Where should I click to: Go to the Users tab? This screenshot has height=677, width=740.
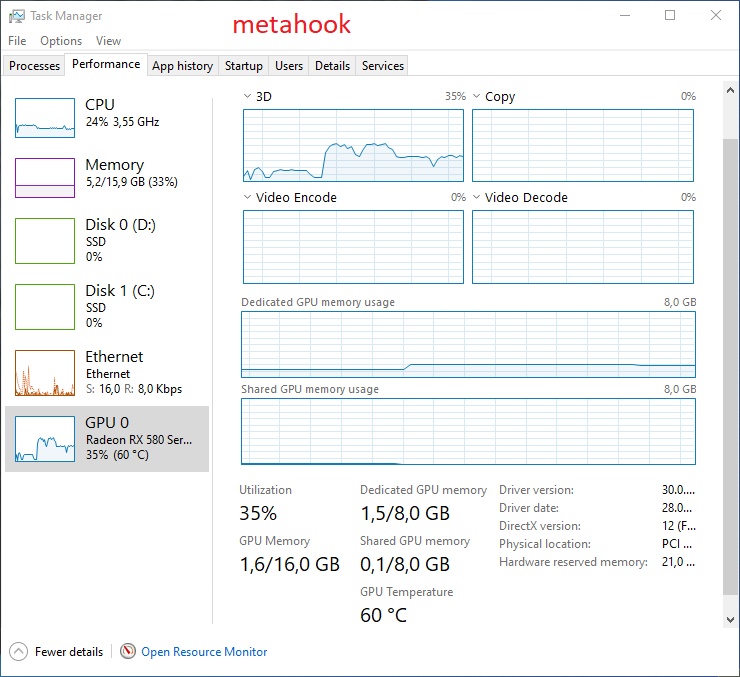[x=289, y=66]
